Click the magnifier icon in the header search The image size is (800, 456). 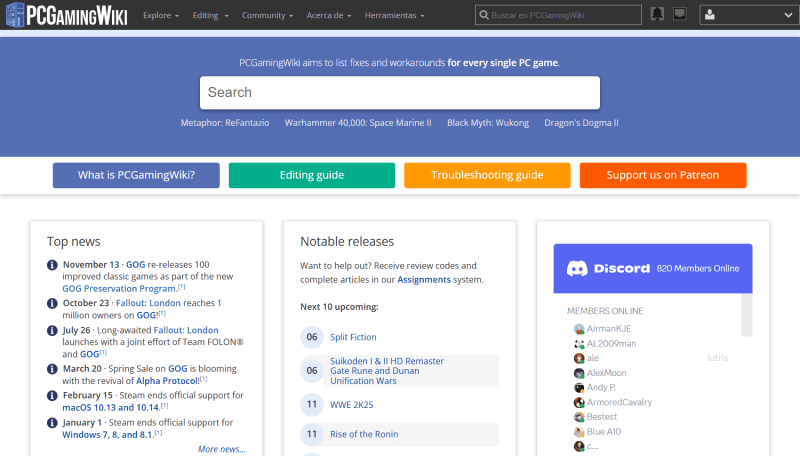pos(484,16)
